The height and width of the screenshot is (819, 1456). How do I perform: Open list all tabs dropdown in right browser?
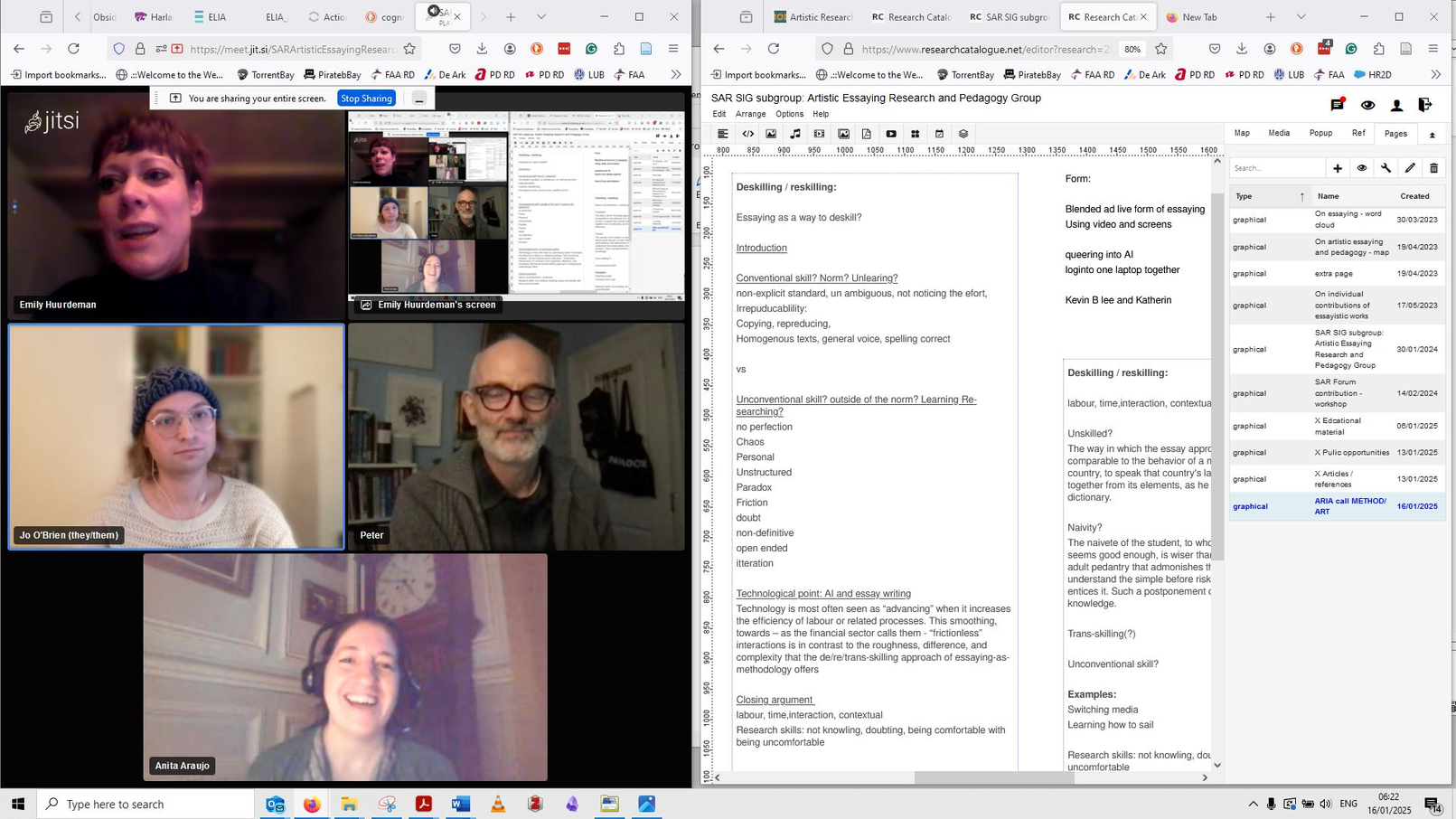1301,17
